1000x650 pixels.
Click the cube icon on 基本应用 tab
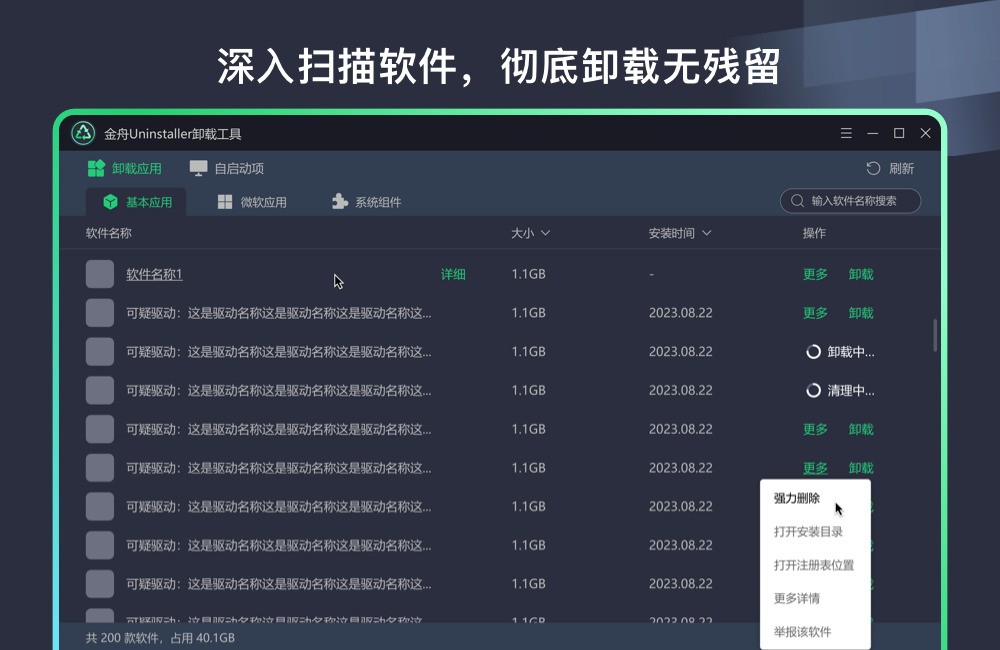pos(113,201)
